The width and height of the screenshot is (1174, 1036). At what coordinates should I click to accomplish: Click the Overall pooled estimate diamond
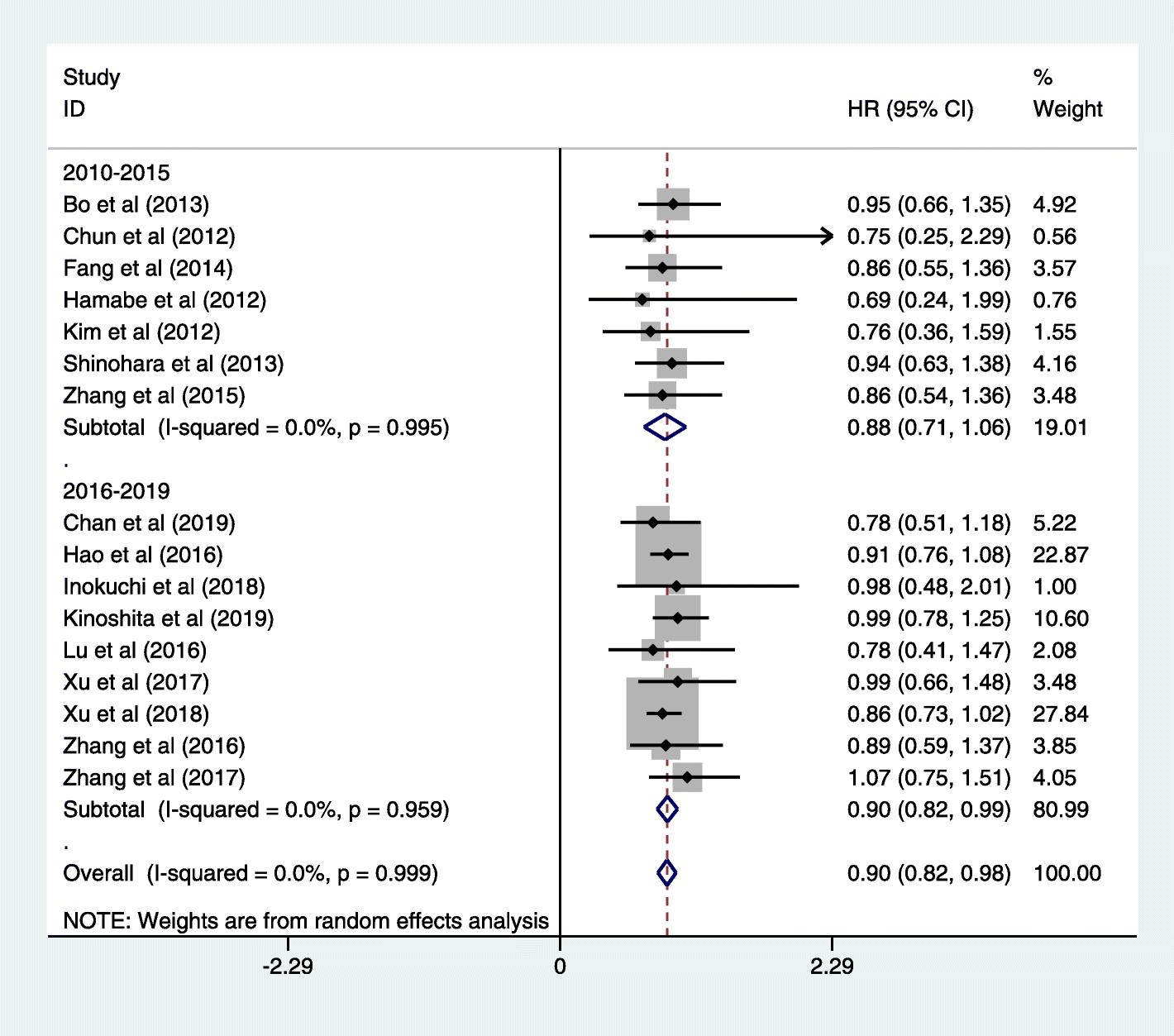(667, 873)
